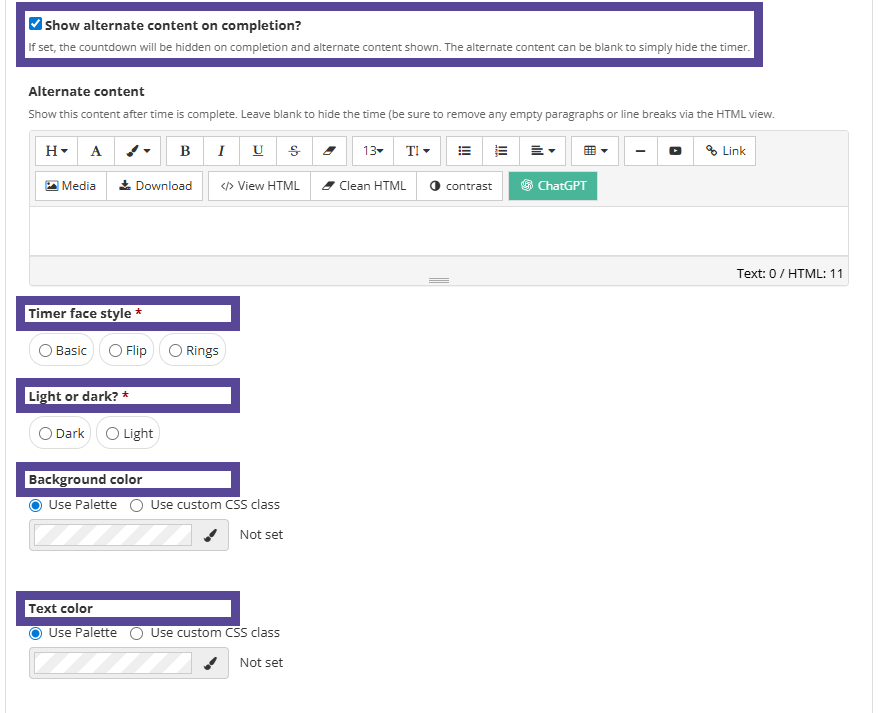Open the insert table dropdown
The height and width of the screenshot is (713, 880).
coord(595,151)
